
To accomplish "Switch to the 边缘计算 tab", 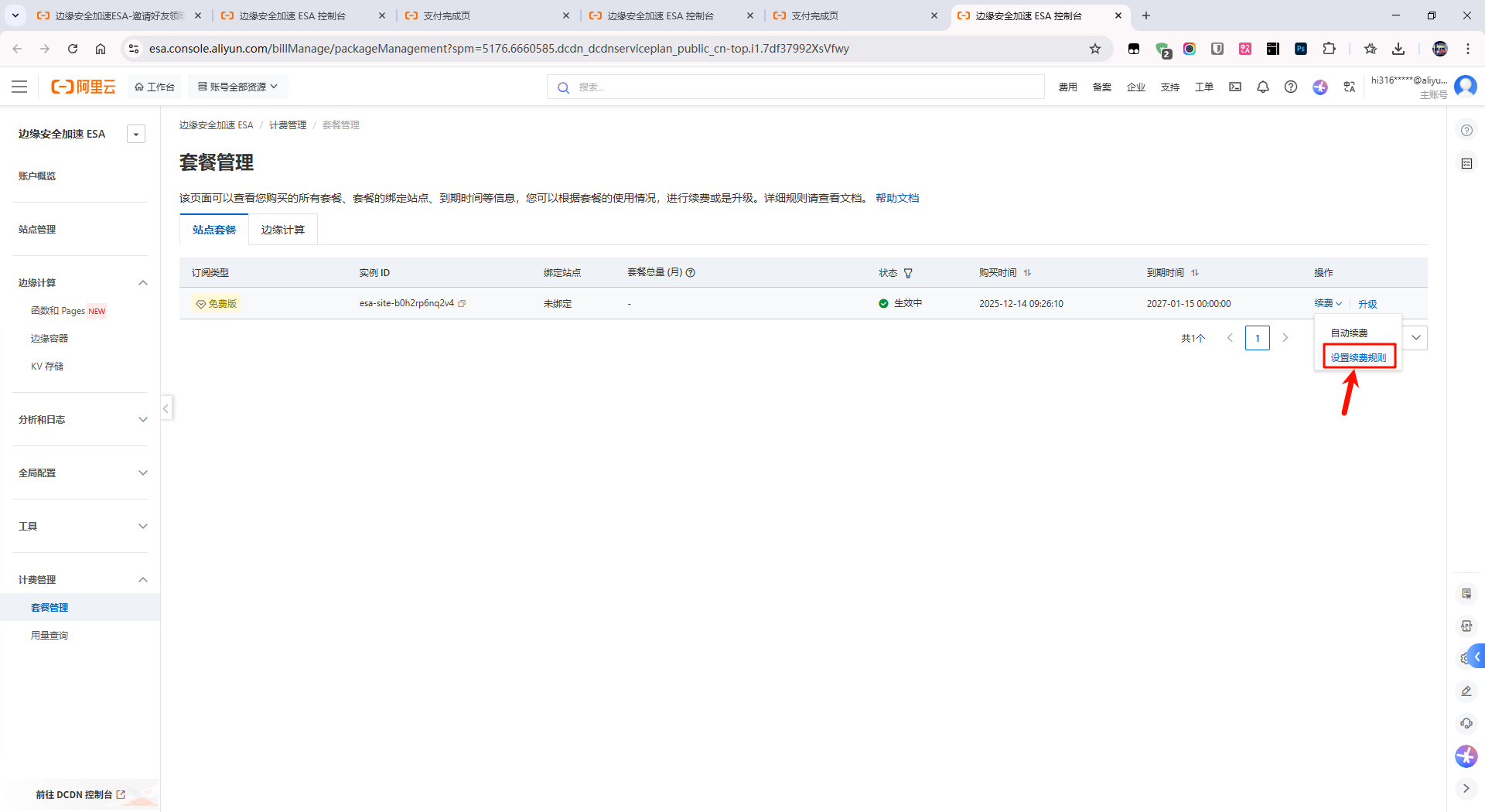I will (282, 229).
